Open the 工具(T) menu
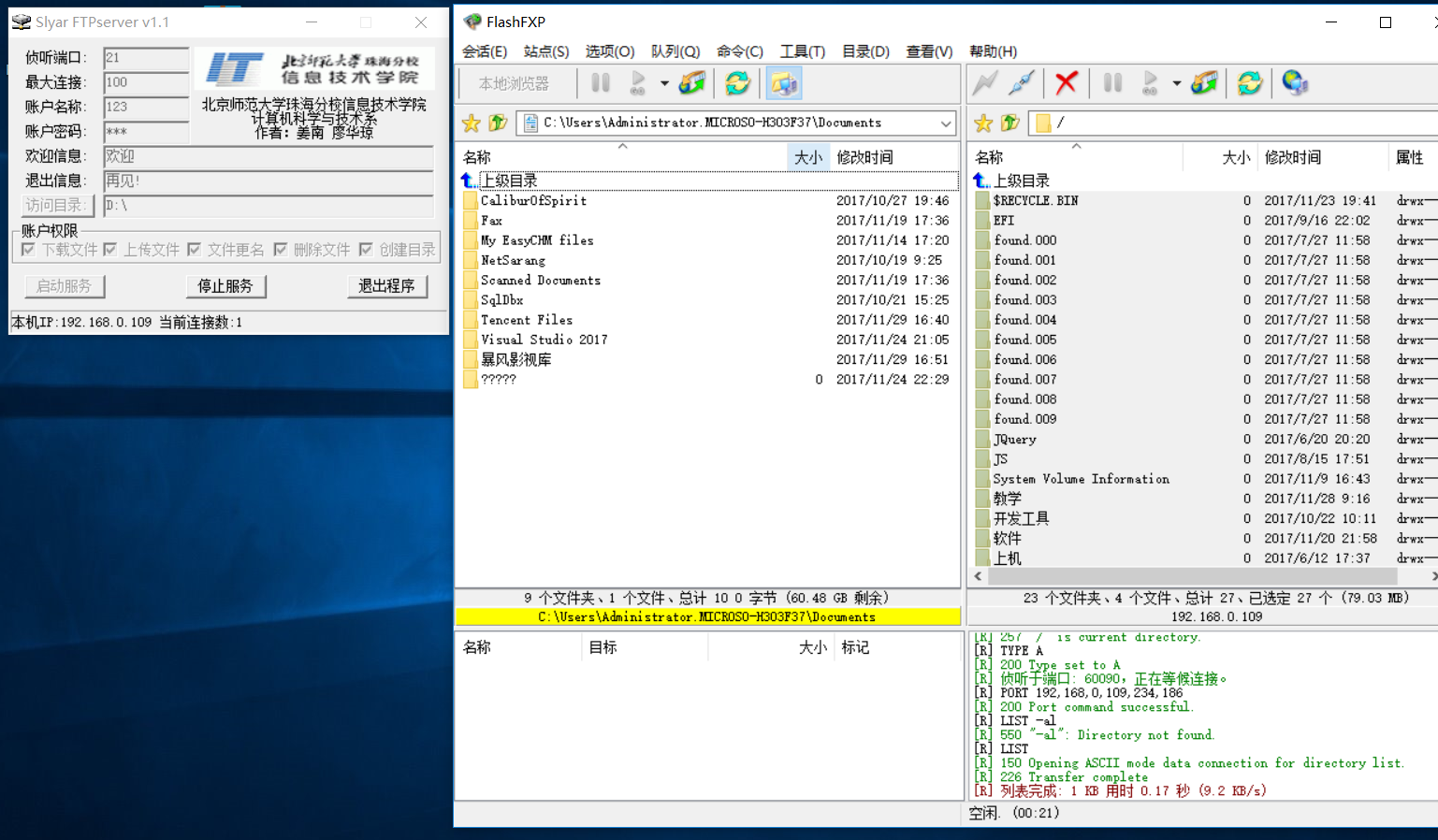 point(803,51)
